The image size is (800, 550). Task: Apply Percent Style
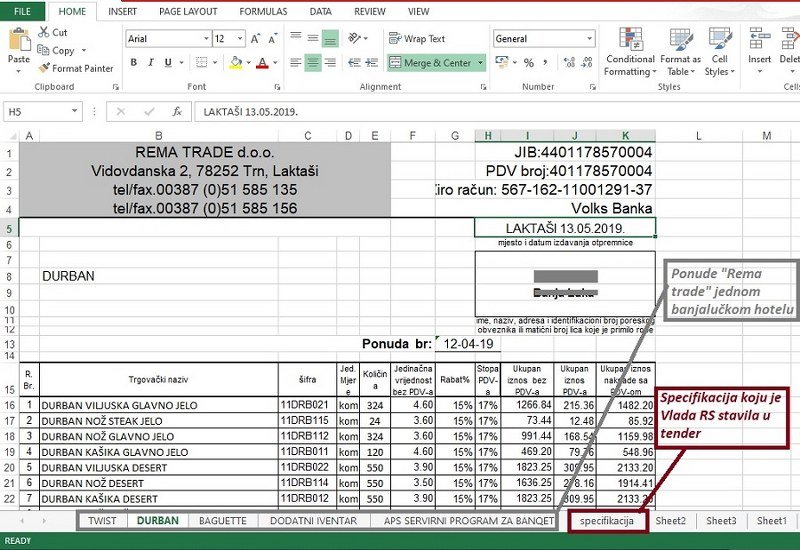529,63
